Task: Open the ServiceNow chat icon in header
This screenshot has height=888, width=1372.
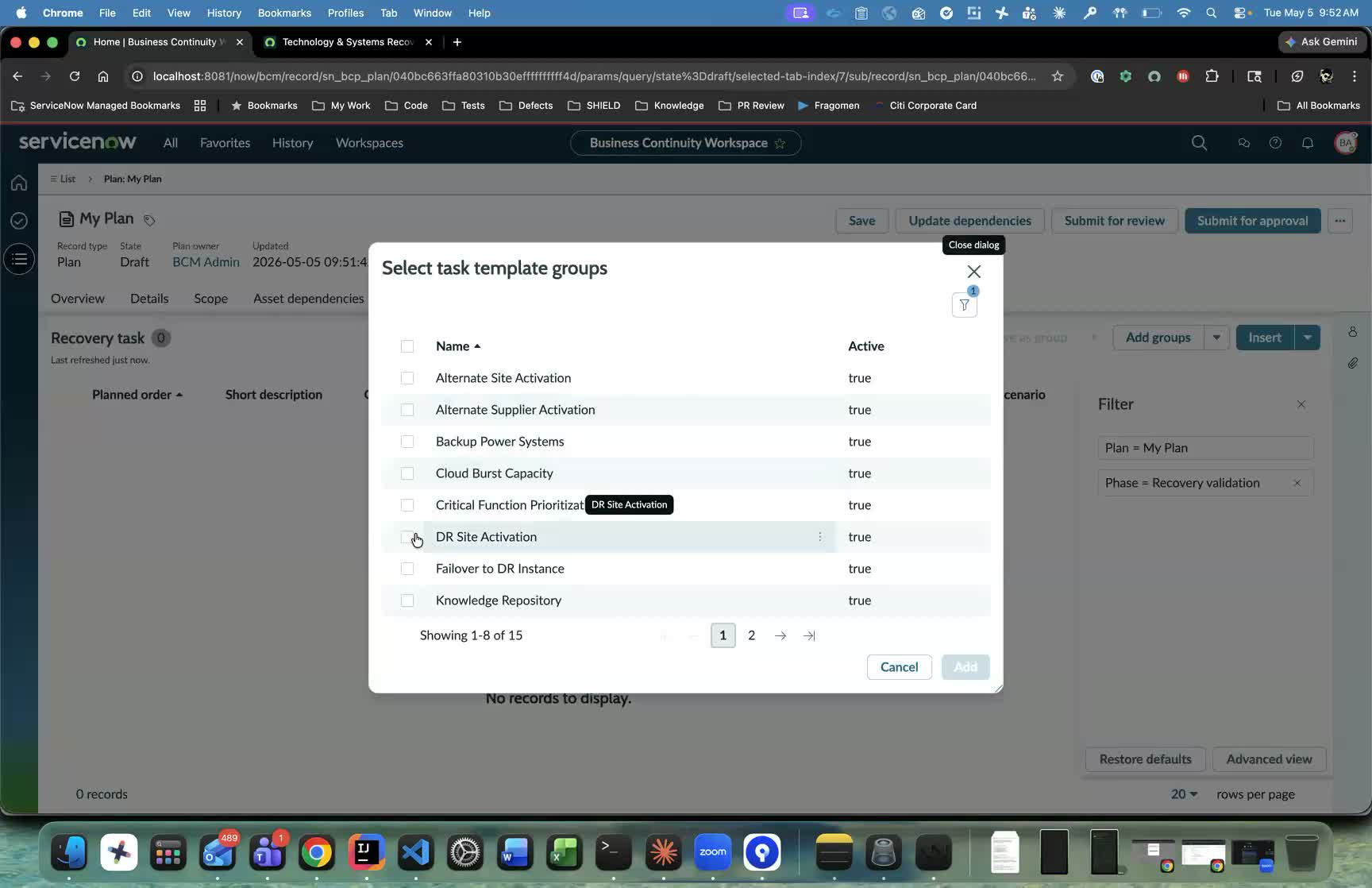Action: point(1243,143)
